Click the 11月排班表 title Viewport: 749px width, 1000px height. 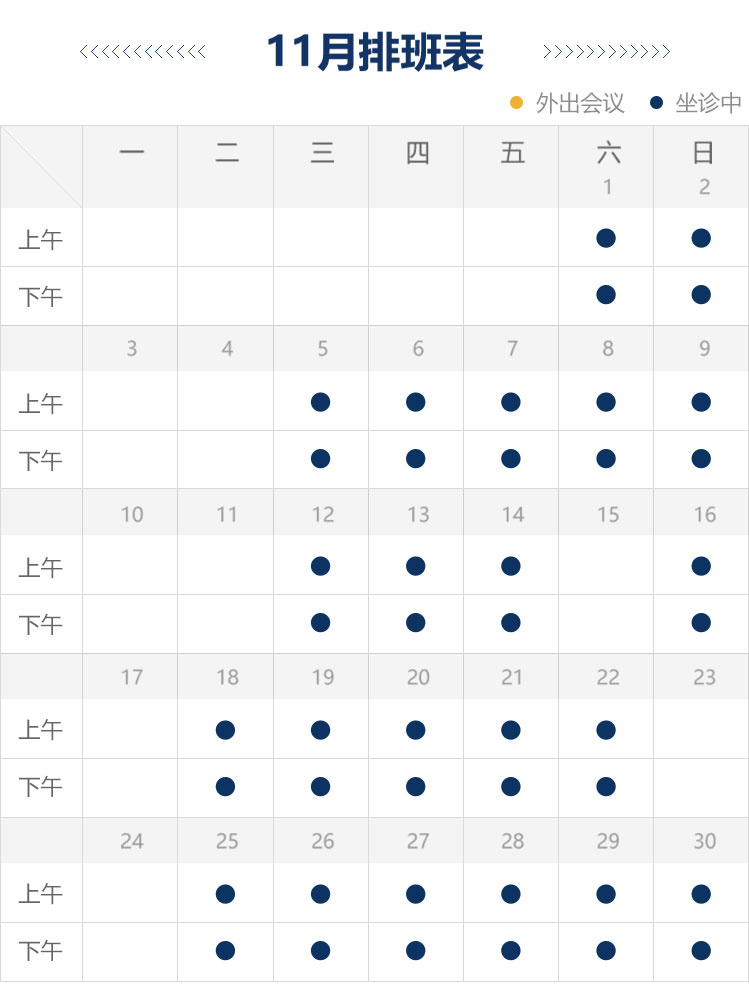375,52
